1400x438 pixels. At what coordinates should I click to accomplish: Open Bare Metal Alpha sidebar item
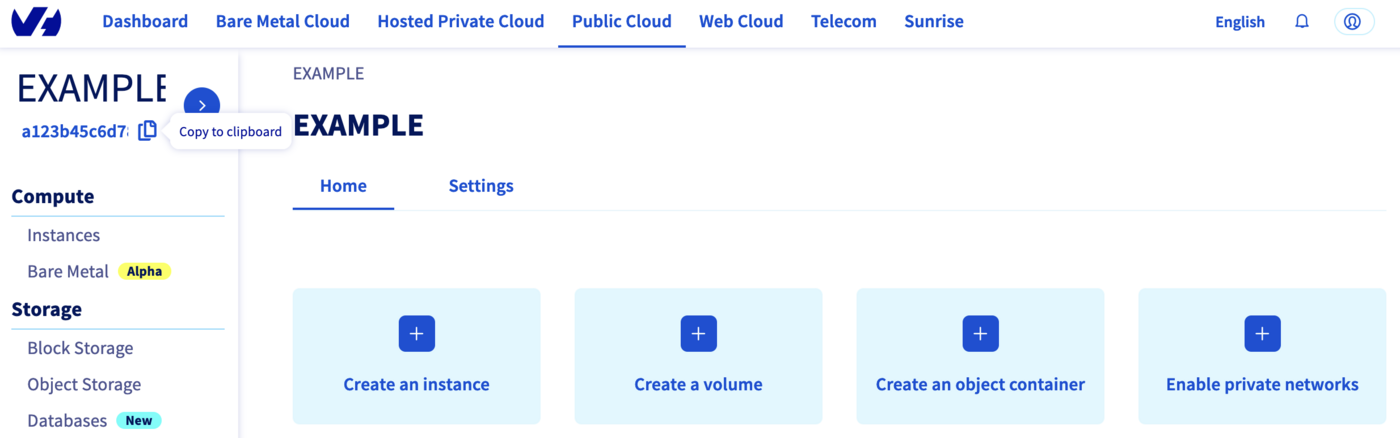tap(68, 271)
